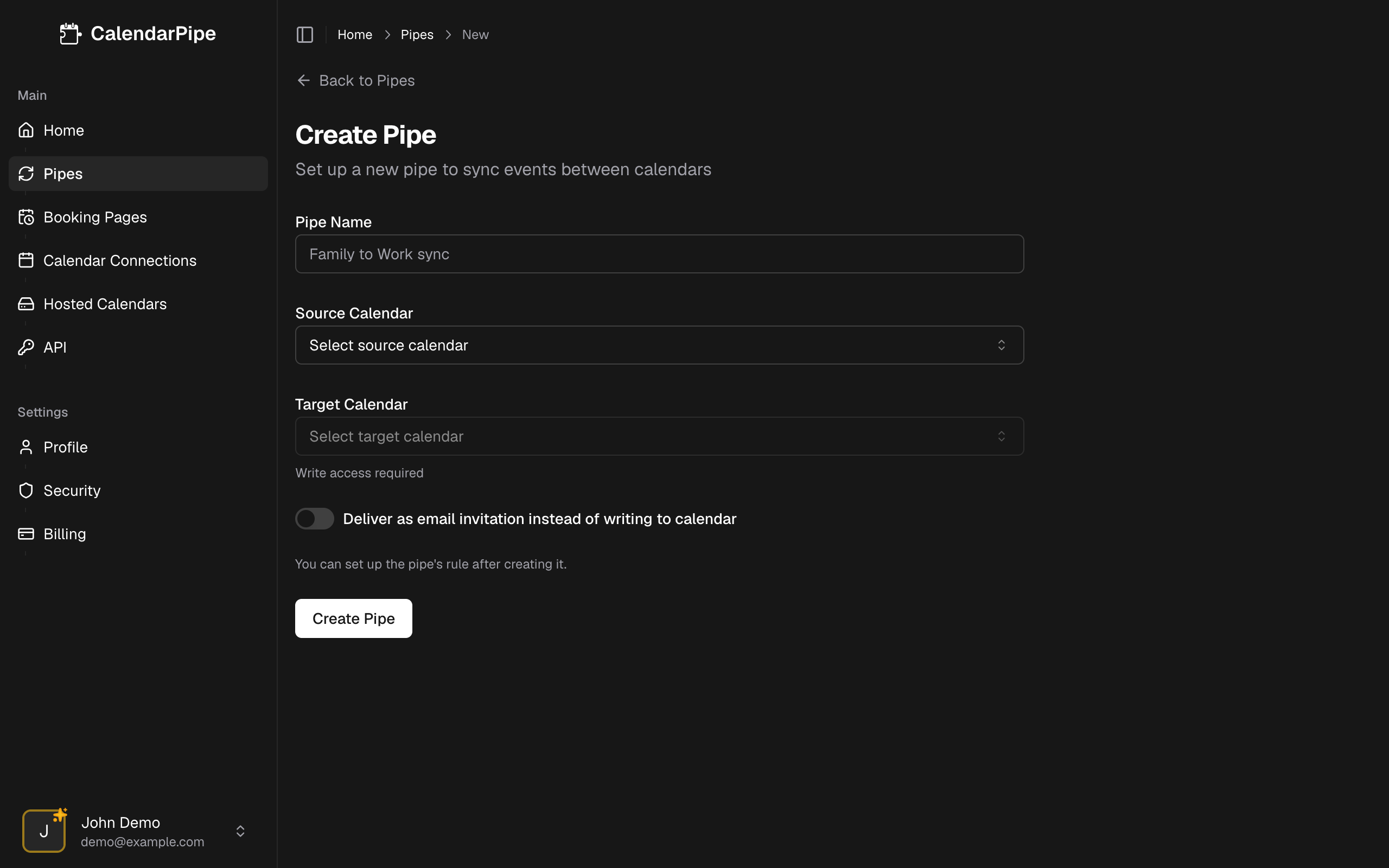Click the CalendarPipe logo icon
Image resolution: width=1389 pixels, height=868 pixels.
coord(71,34)
